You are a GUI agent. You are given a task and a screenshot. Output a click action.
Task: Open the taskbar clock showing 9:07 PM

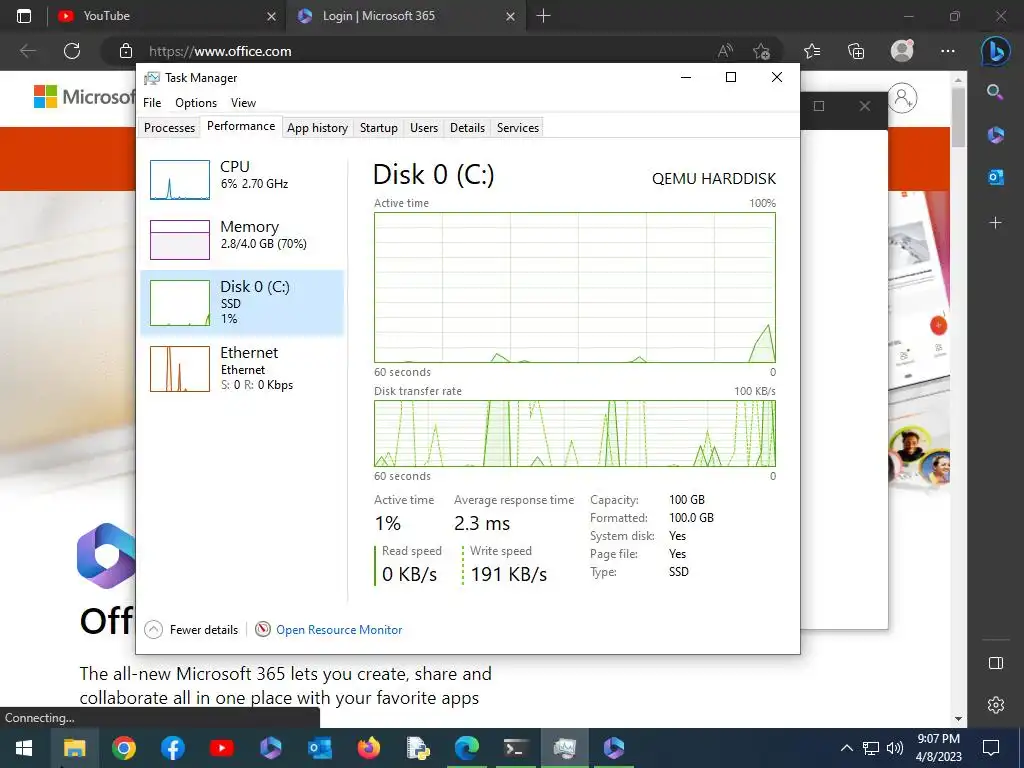938,748
